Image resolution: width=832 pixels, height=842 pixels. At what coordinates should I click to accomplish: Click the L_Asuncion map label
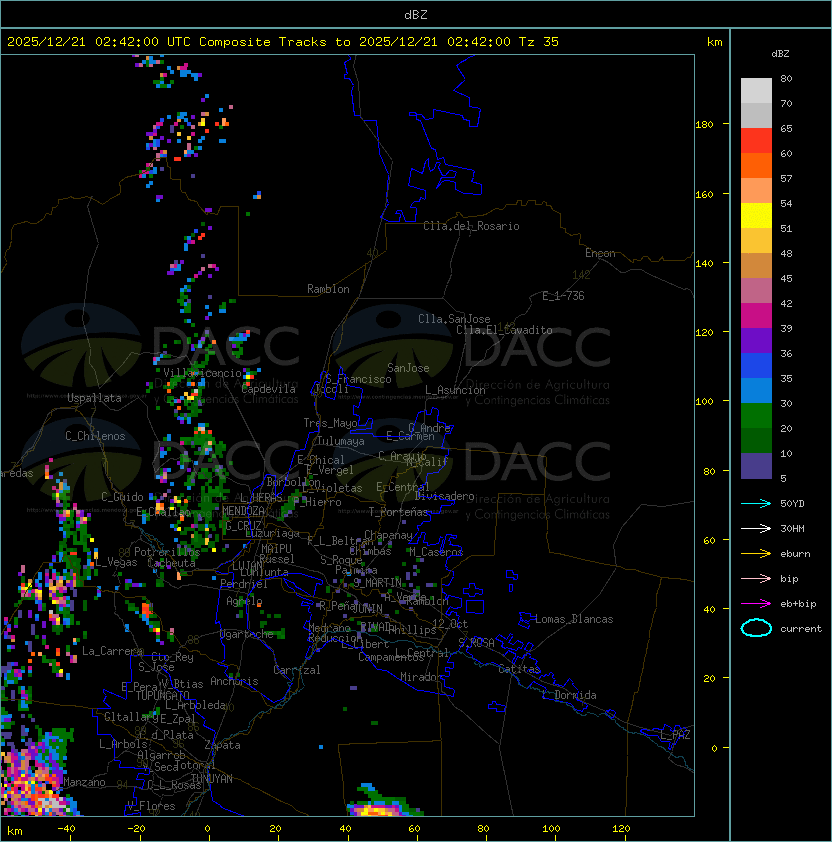point(455,390)
